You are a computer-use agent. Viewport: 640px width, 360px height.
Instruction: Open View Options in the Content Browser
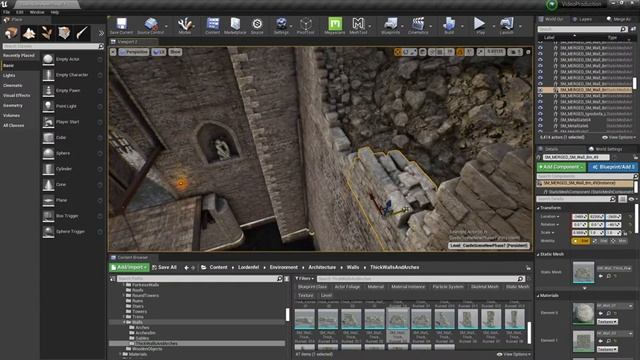(x=513, y=354)
